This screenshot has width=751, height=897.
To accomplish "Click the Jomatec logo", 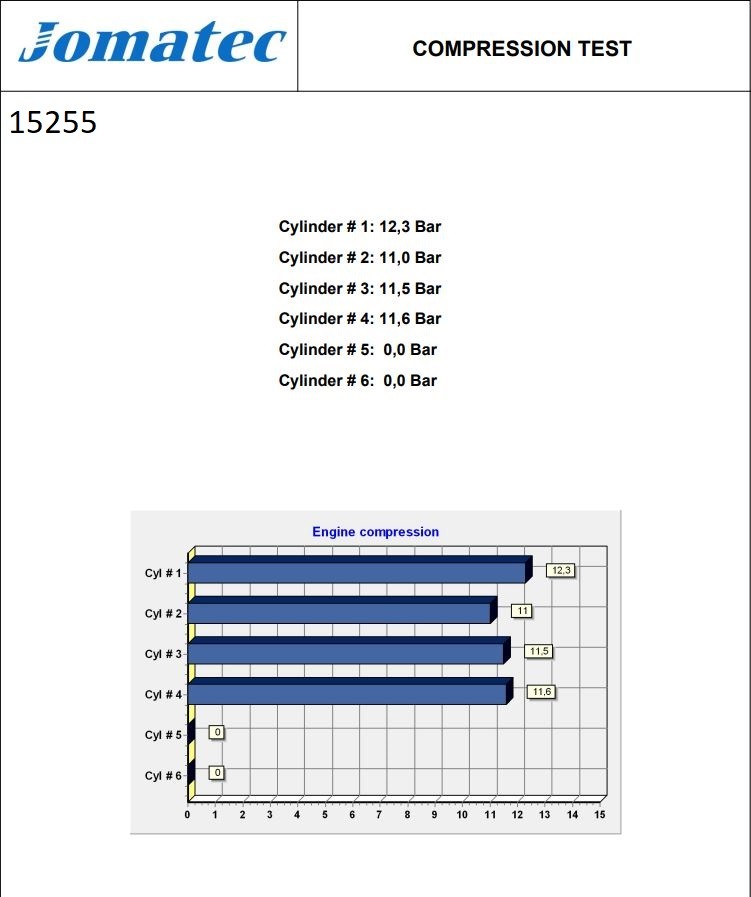I will [x=152, y=44].
